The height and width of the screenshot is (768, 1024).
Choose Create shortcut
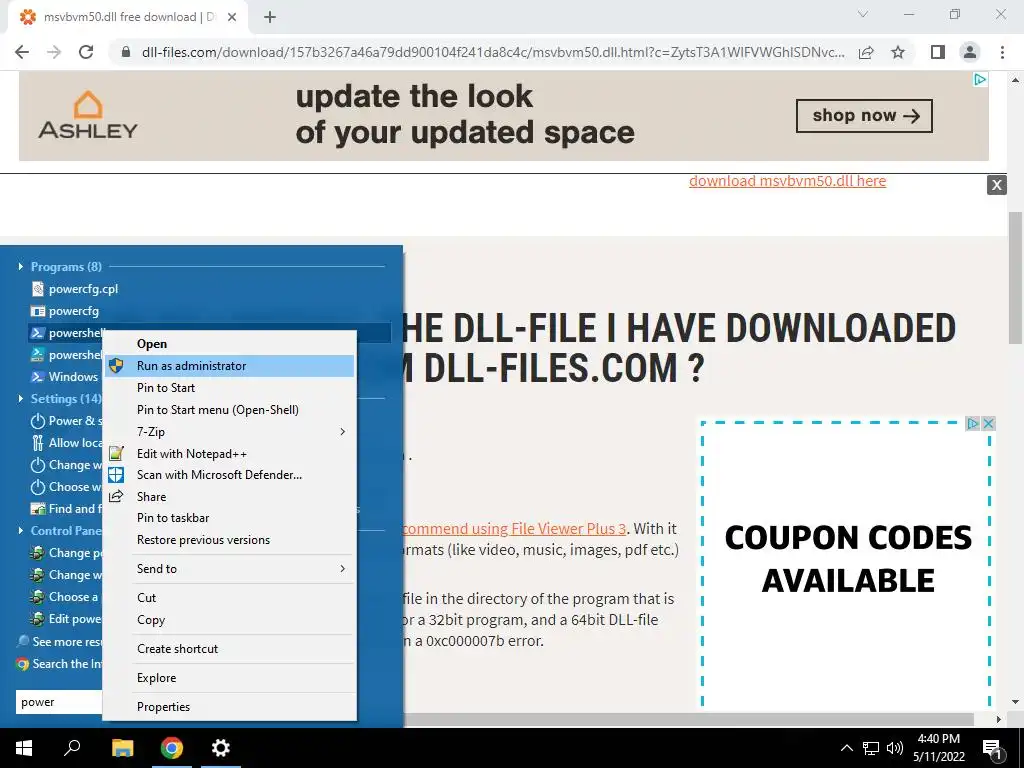coord(229,648)
